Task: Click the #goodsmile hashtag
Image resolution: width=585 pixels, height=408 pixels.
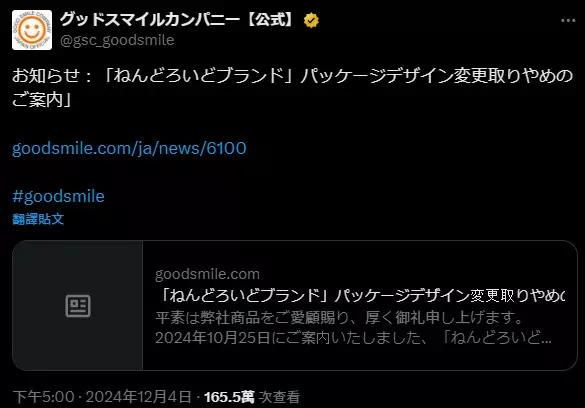Action: click(x=58, y=196)
